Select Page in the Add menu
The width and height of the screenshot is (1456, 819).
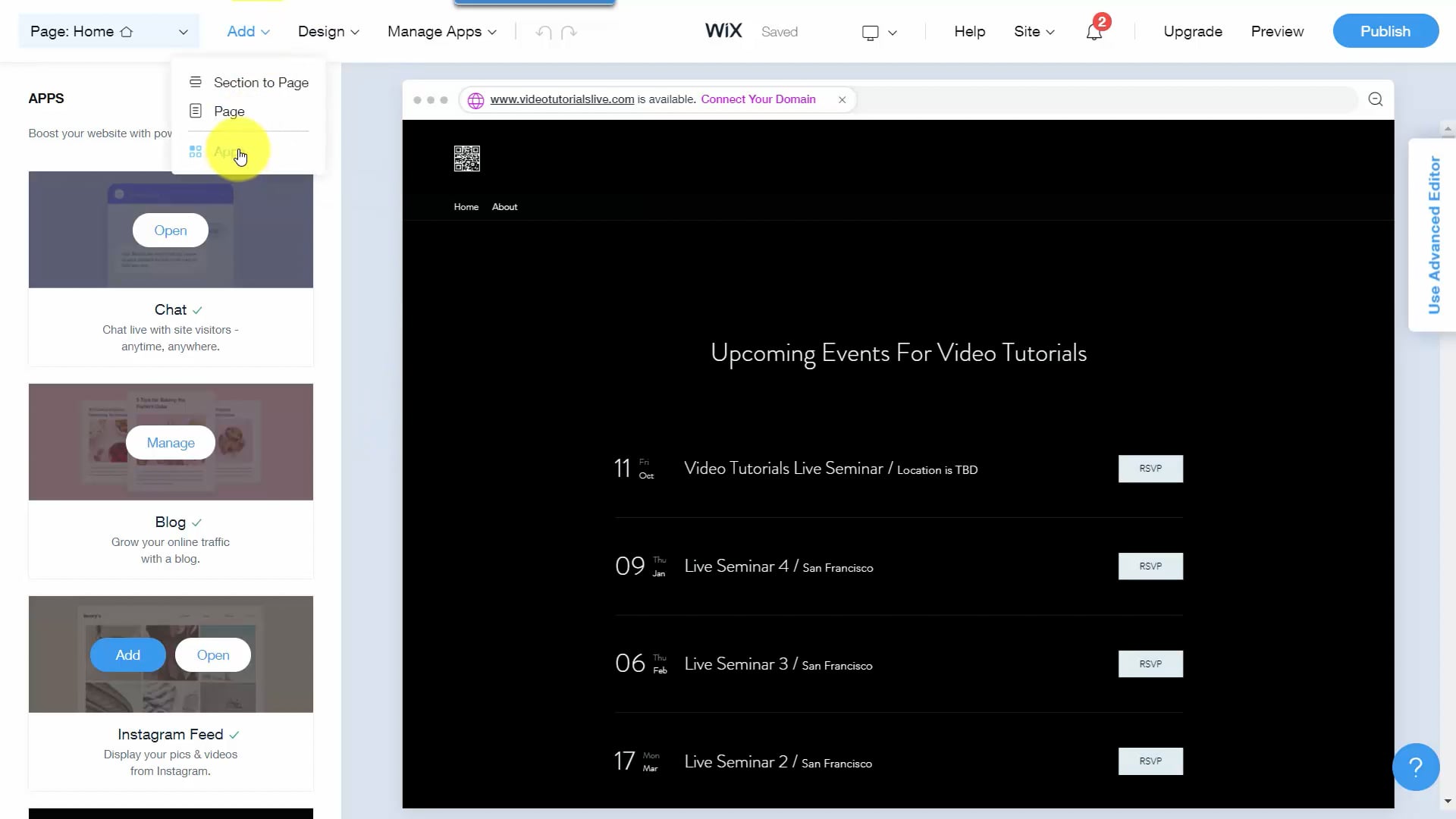pos(229,111)
